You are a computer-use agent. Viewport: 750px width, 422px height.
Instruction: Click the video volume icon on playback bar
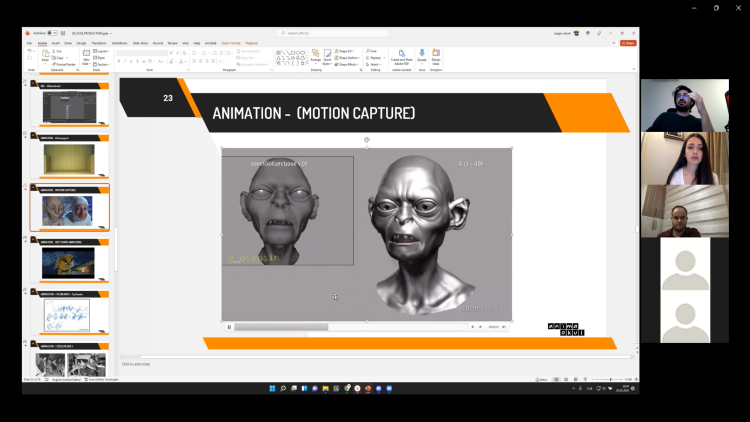click(x=504, y=327)
